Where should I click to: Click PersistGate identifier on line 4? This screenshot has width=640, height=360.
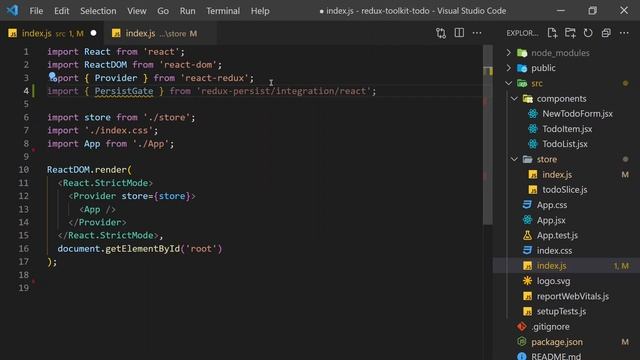pos(124,91)
